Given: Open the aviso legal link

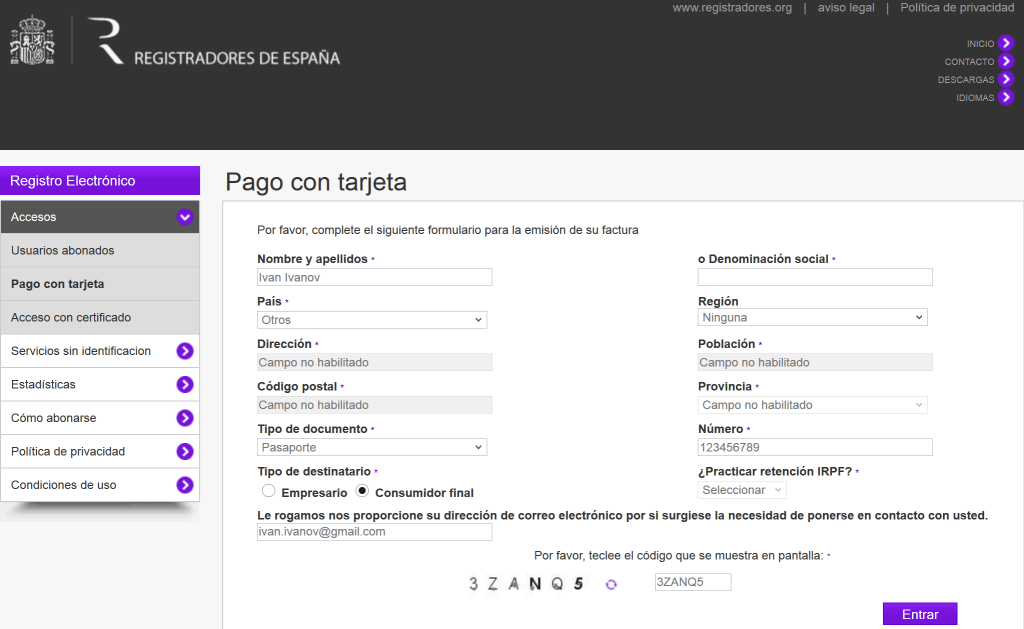Looking at the screenshot, I should click(846, 8).
